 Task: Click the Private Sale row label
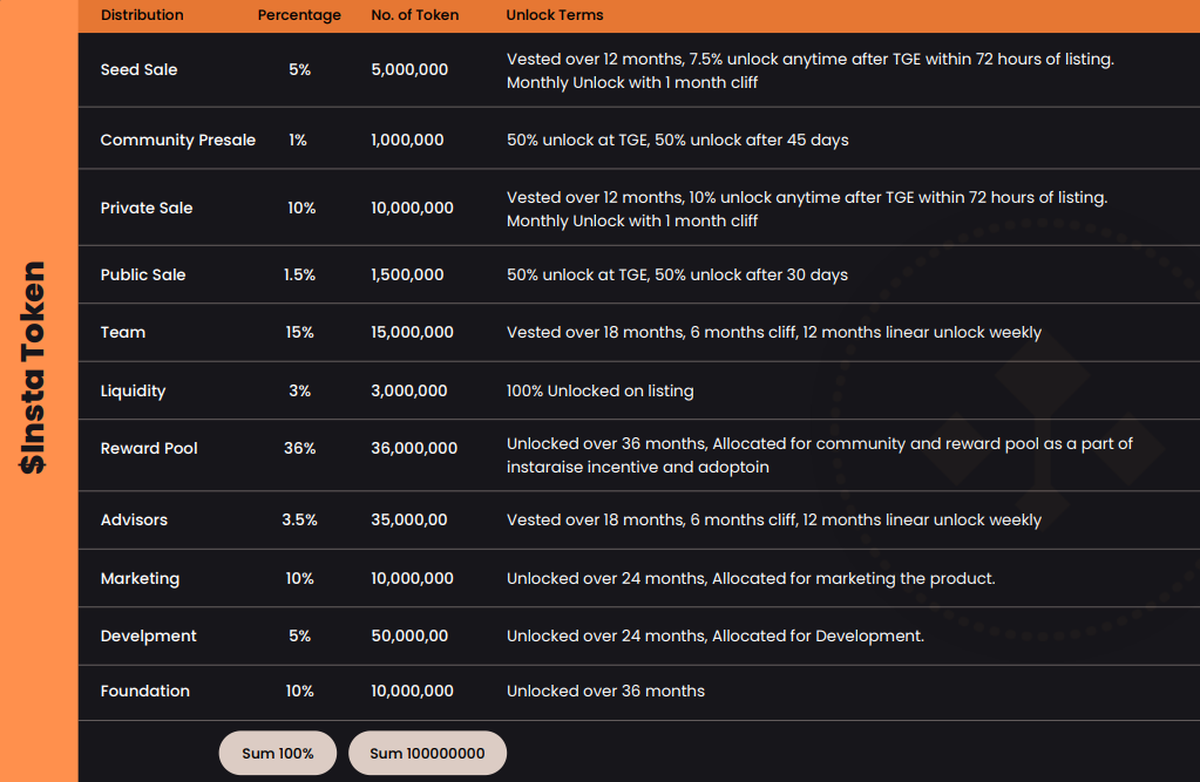[146, 208]
